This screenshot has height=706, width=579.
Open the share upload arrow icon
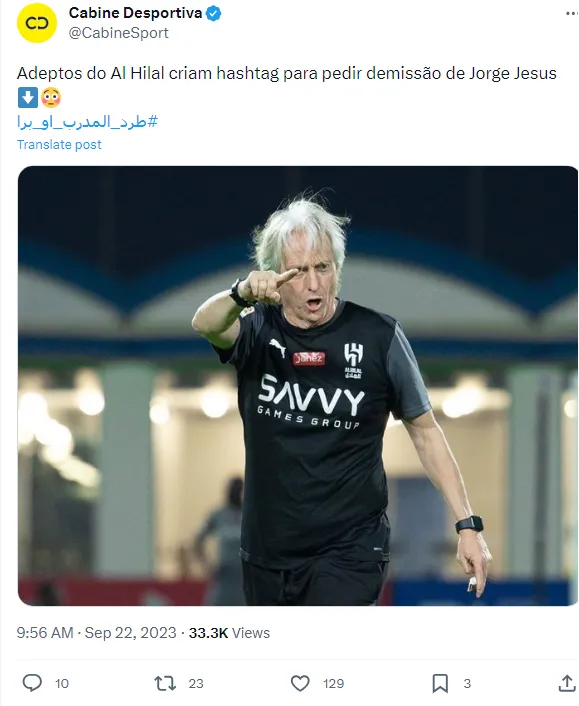567,683
